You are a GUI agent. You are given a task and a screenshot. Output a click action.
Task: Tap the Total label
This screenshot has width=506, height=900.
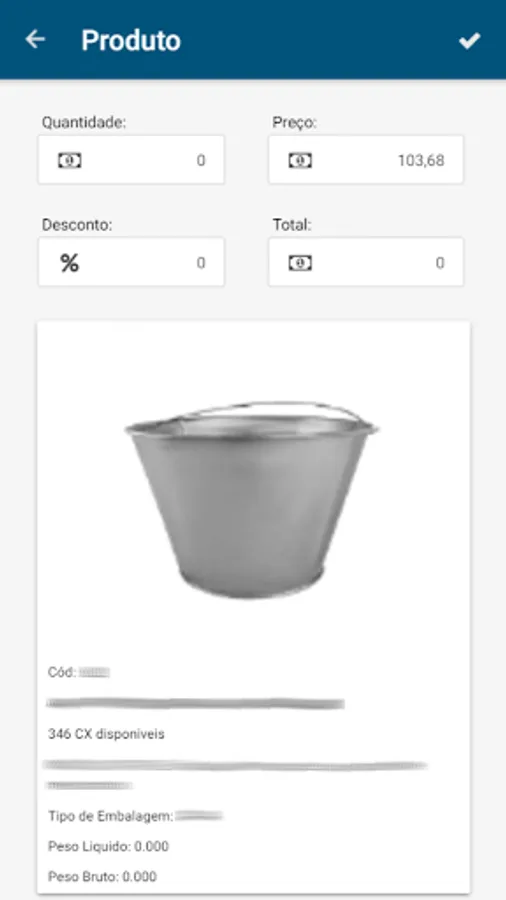tap(291, 225)
